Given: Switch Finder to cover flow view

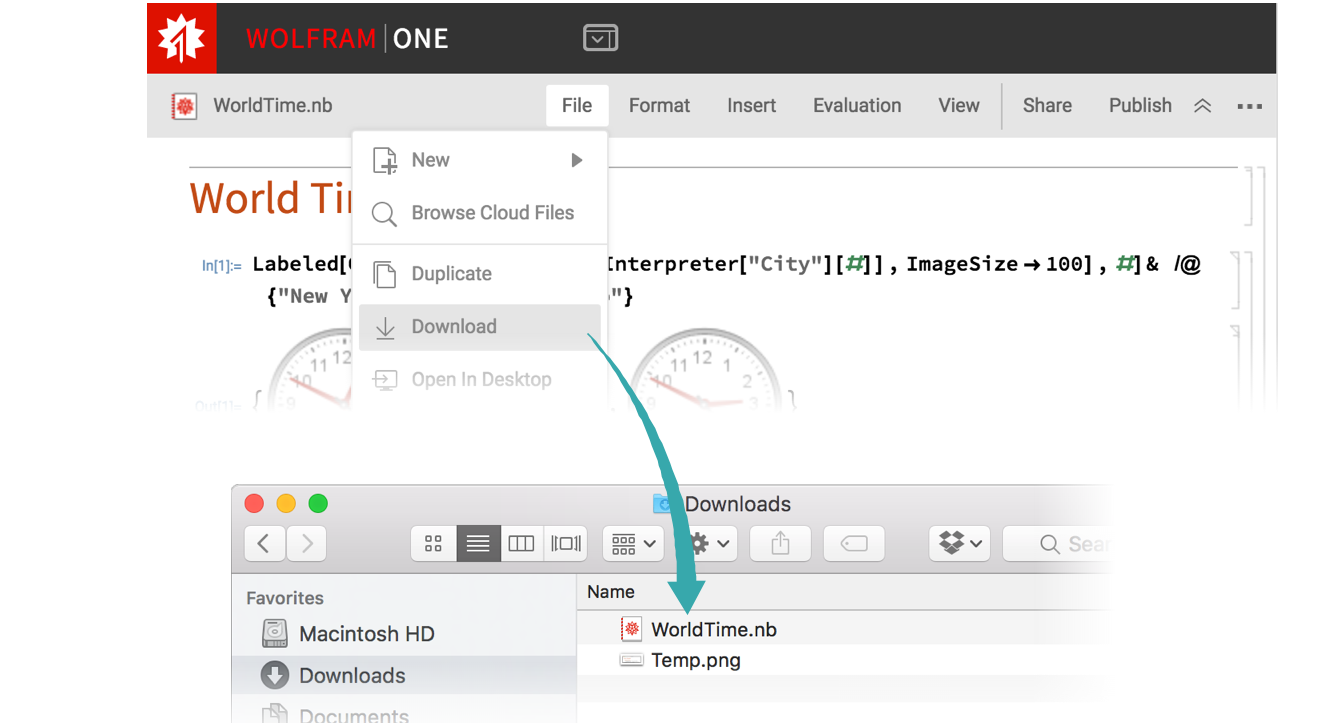Looking at the screenshot, I should coord(565,543).
